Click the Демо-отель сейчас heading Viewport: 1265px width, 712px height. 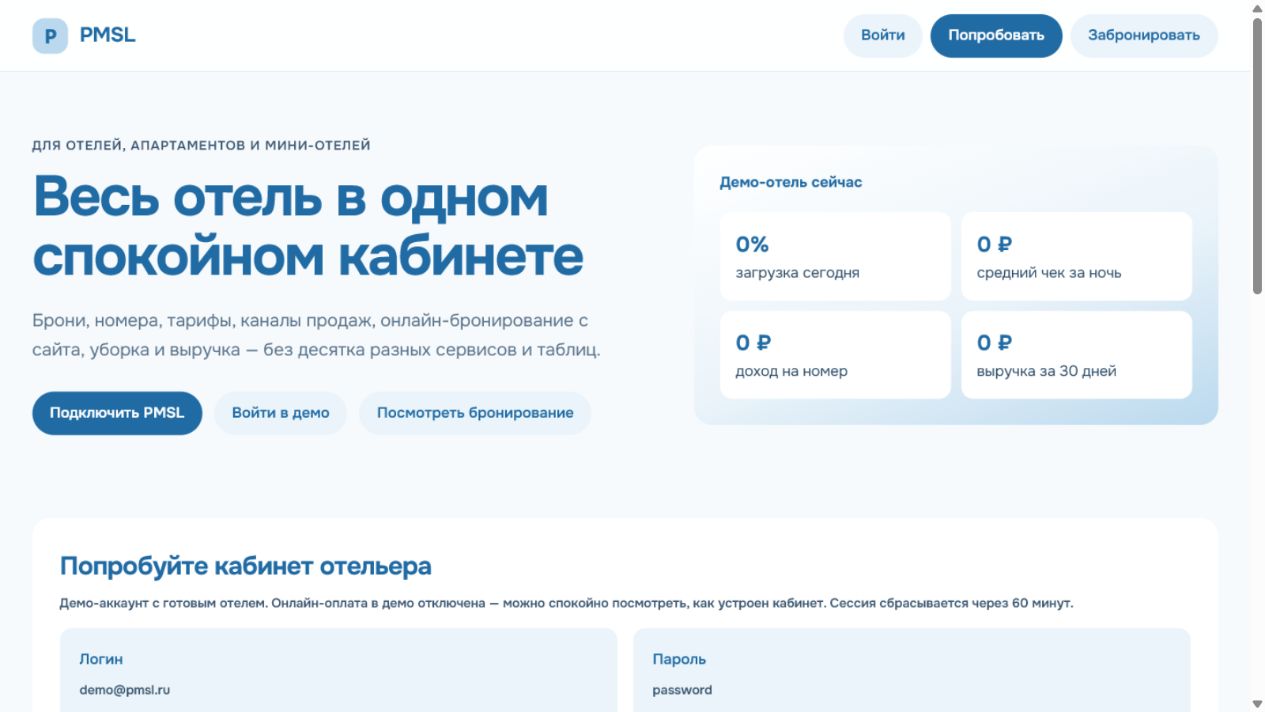click(x=791, y=183)
